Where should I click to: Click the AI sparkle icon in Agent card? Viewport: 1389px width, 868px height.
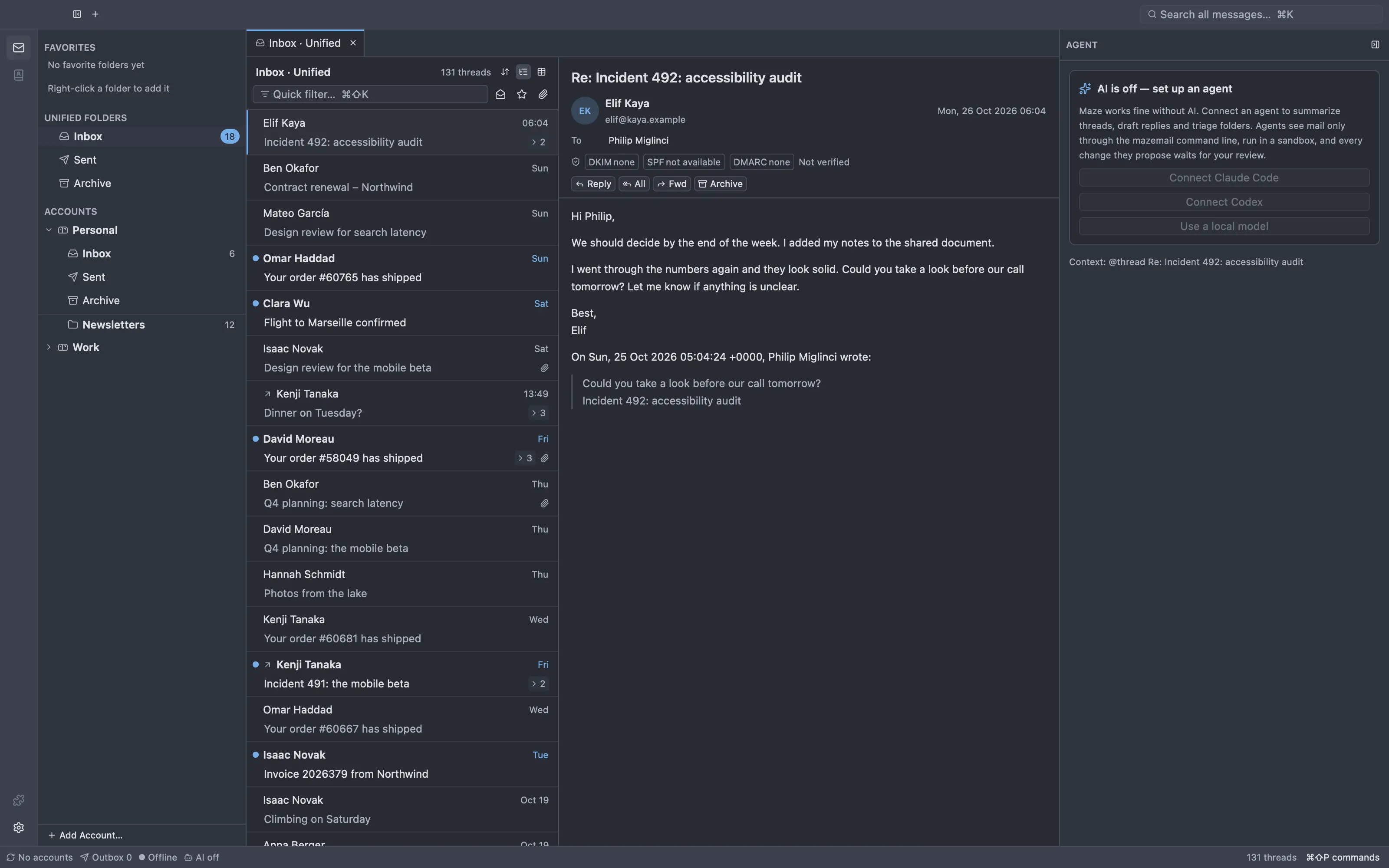point(1085,89)
